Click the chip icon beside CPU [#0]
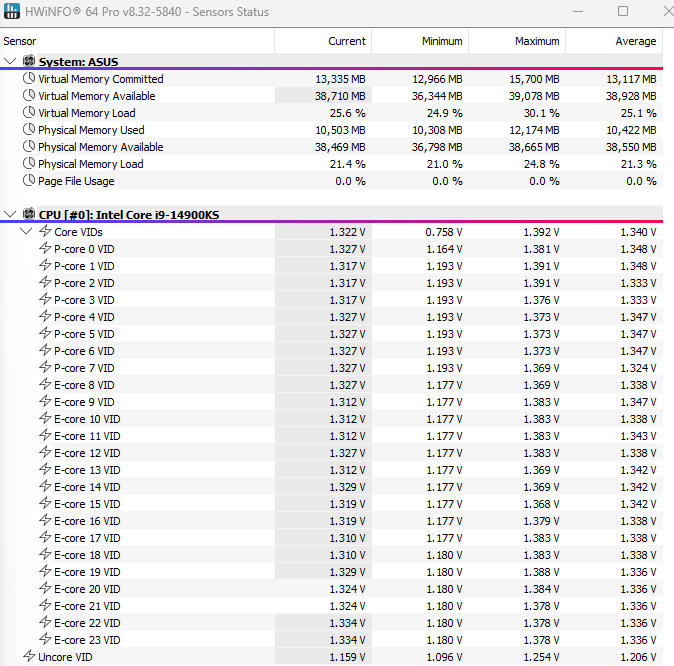674x666 pixels. 29,214
